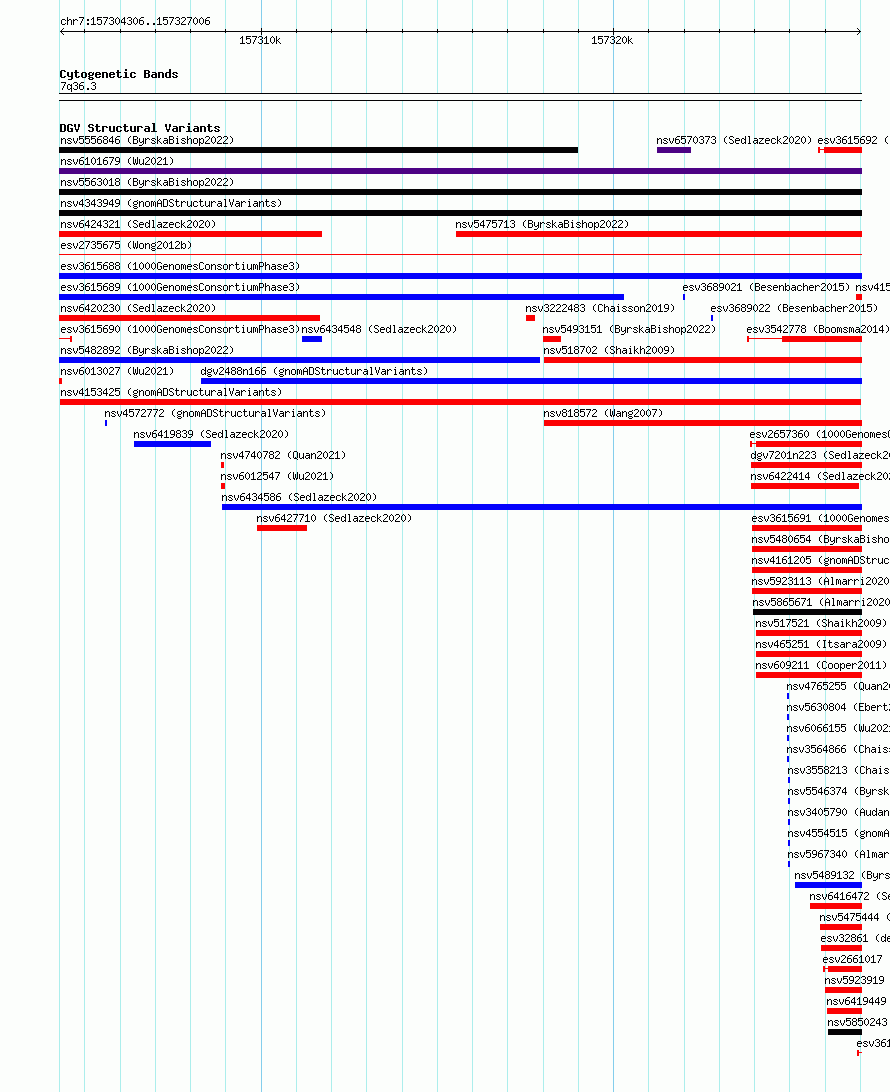
Task: Open nsv818572 (Wang2007) label
Action: tap(603, 413)
